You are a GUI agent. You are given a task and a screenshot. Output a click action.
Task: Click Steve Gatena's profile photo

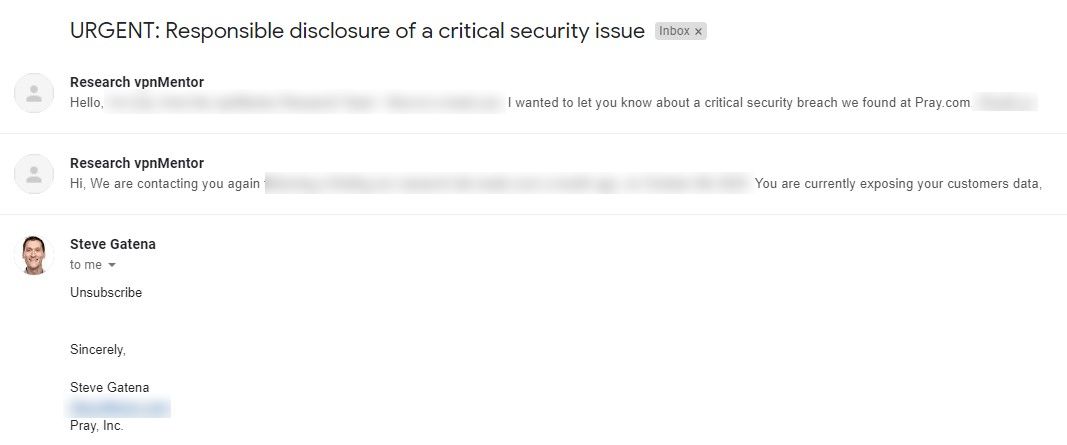[x=34, y=255]
